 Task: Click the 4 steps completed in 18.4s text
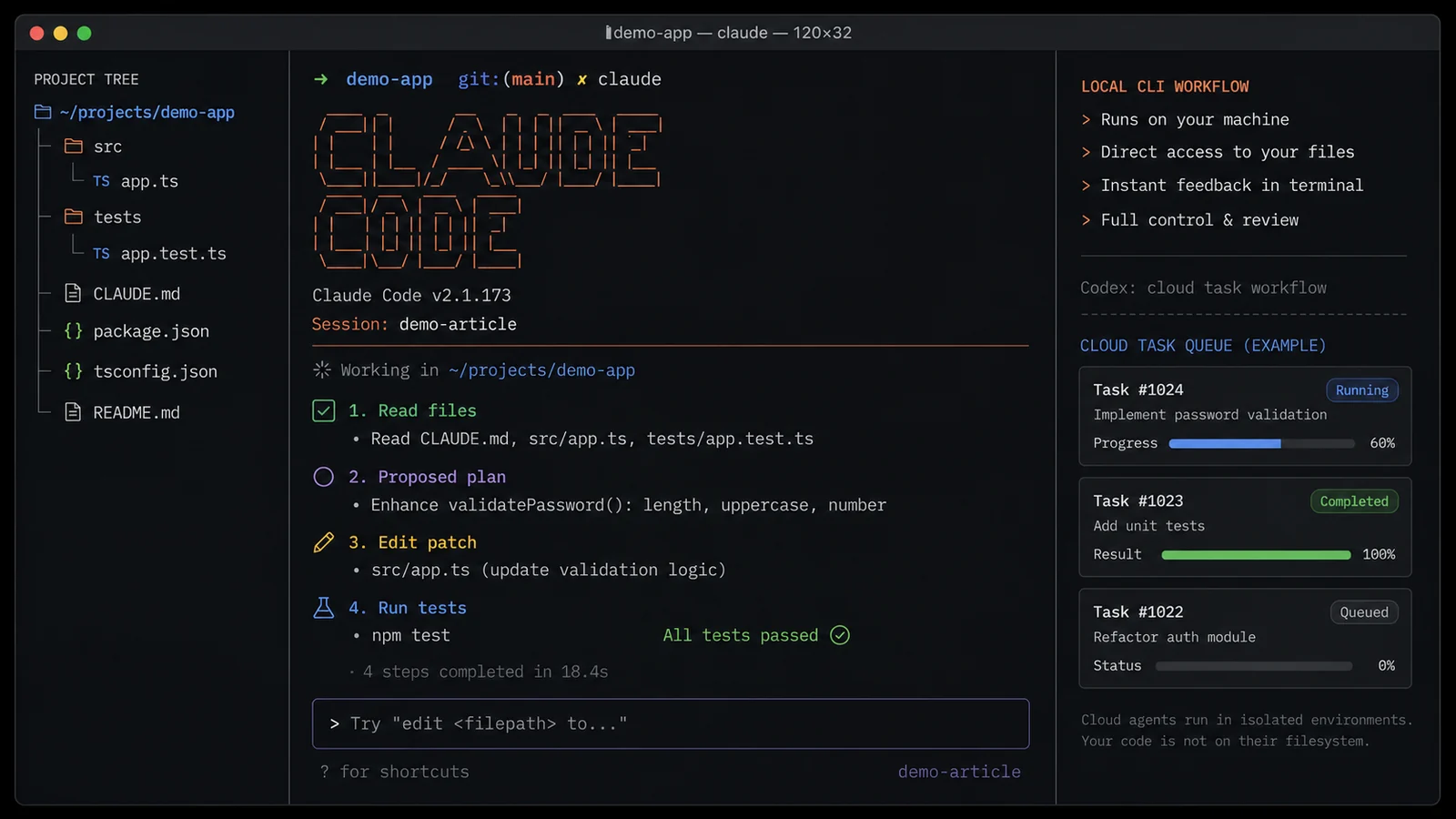[x=485, y=672]
